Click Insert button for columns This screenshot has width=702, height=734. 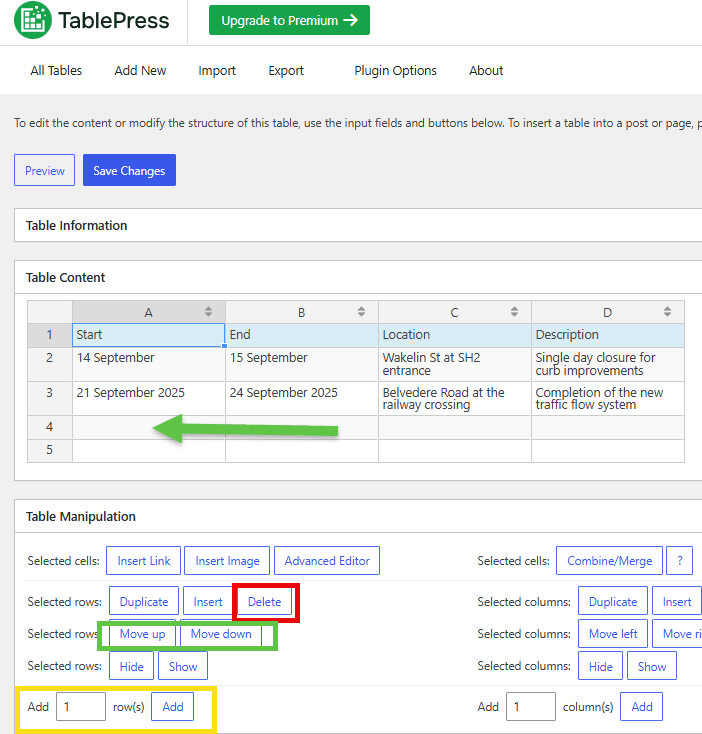(677, 601)
